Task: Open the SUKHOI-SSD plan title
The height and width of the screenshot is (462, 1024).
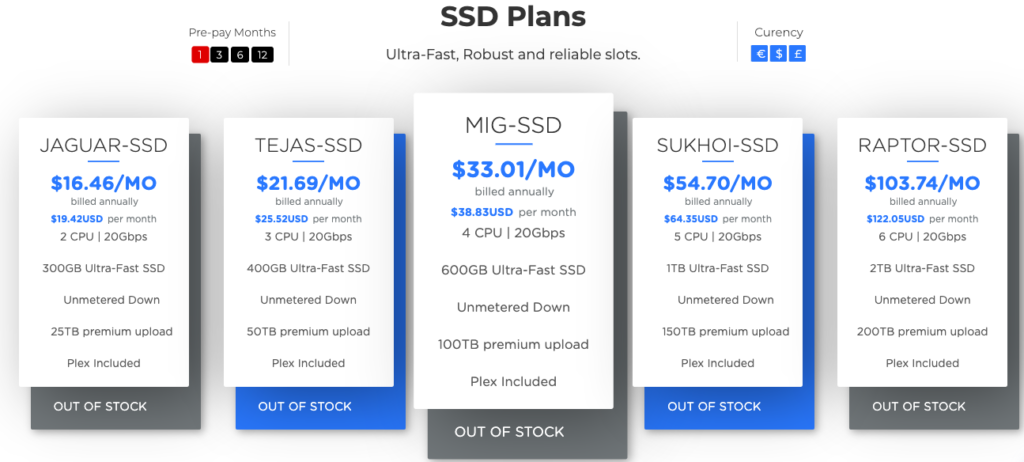Action: 717,145
